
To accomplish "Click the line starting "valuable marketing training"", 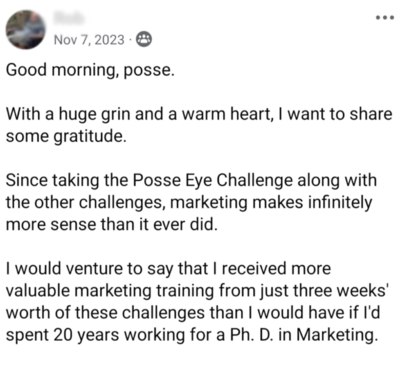I will (197, 291).
